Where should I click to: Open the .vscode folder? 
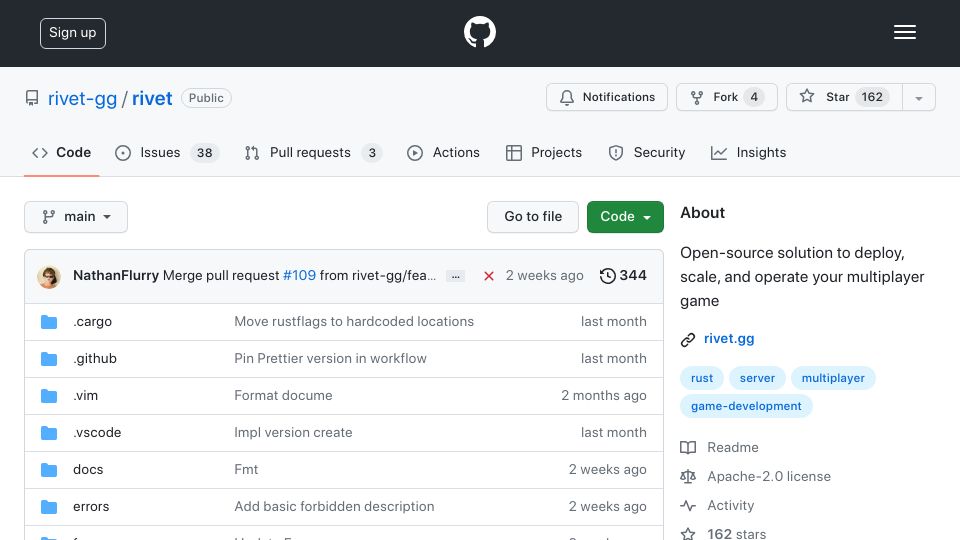point(97,433)
